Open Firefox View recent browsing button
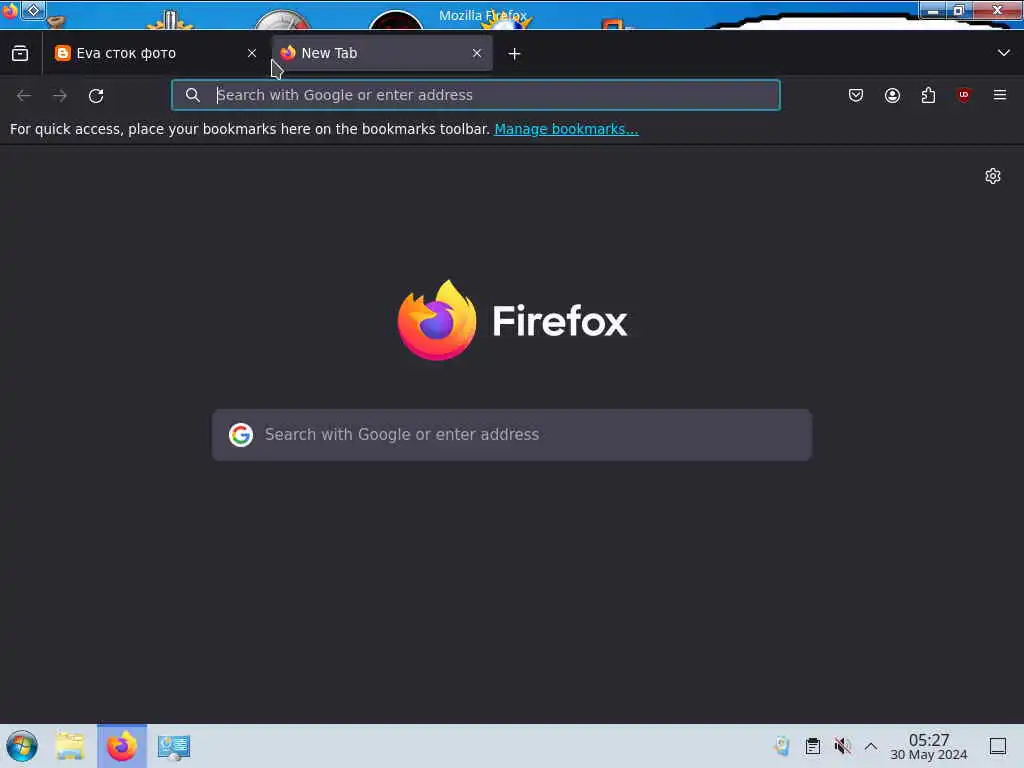This screenshot has height=768, width=1024. [x=20, y=54]
